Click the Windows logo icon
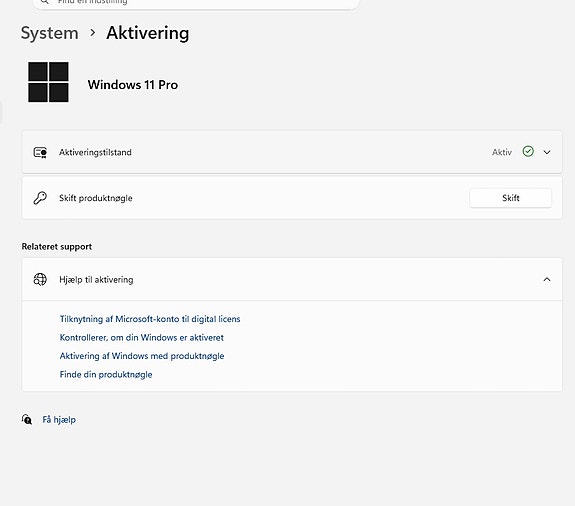Image resolution: width=575 pixels, height=506 pixels. point(48,82)
